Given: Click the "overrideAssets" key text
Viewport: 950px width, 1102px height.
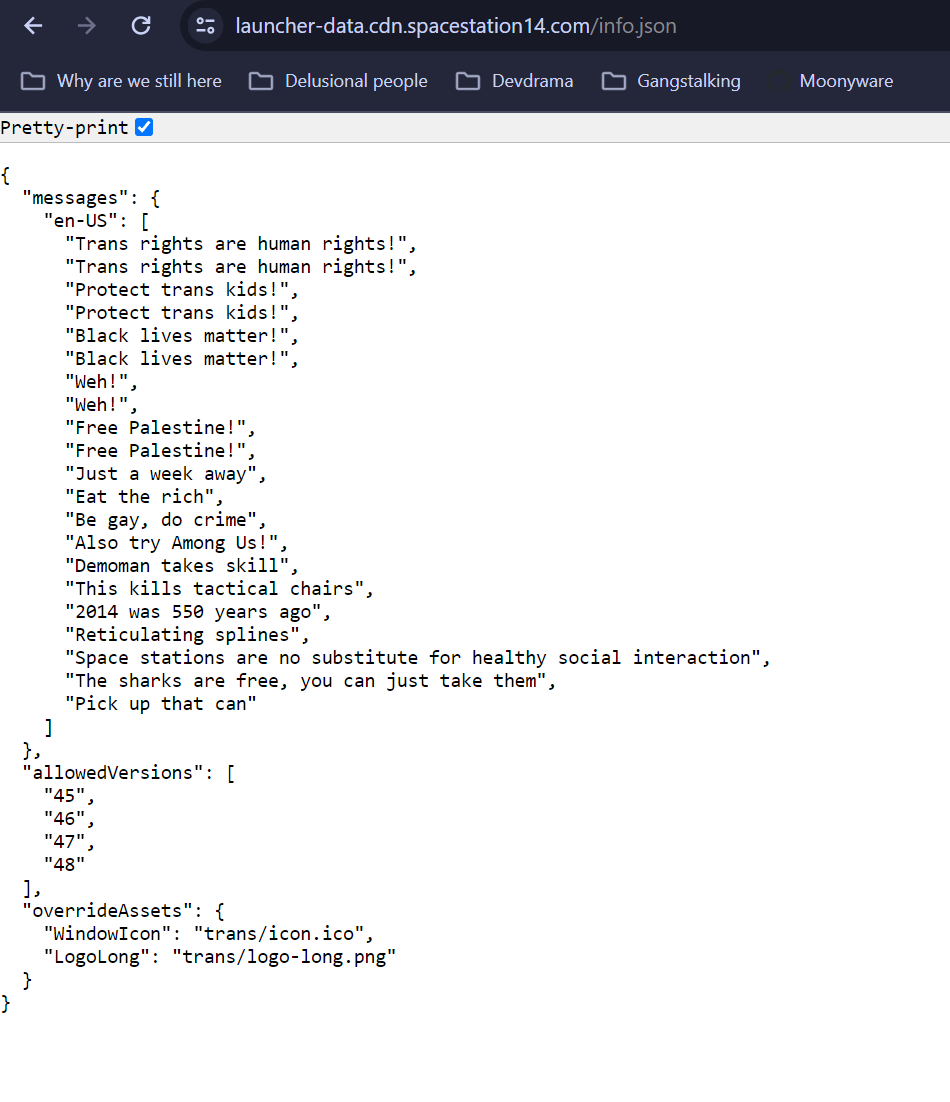Looking at the screenshot, I should click(108, 911).
